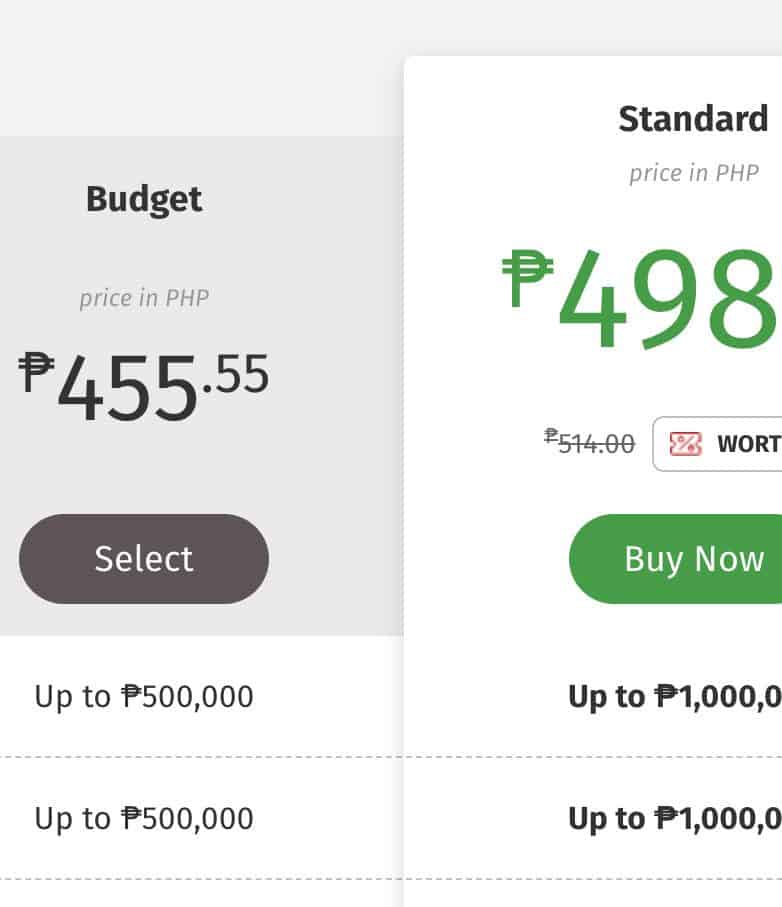Viewport: 782px width, 907px height.
Task: Click the .55 cents of Budget price
Action: pos(236,374)
